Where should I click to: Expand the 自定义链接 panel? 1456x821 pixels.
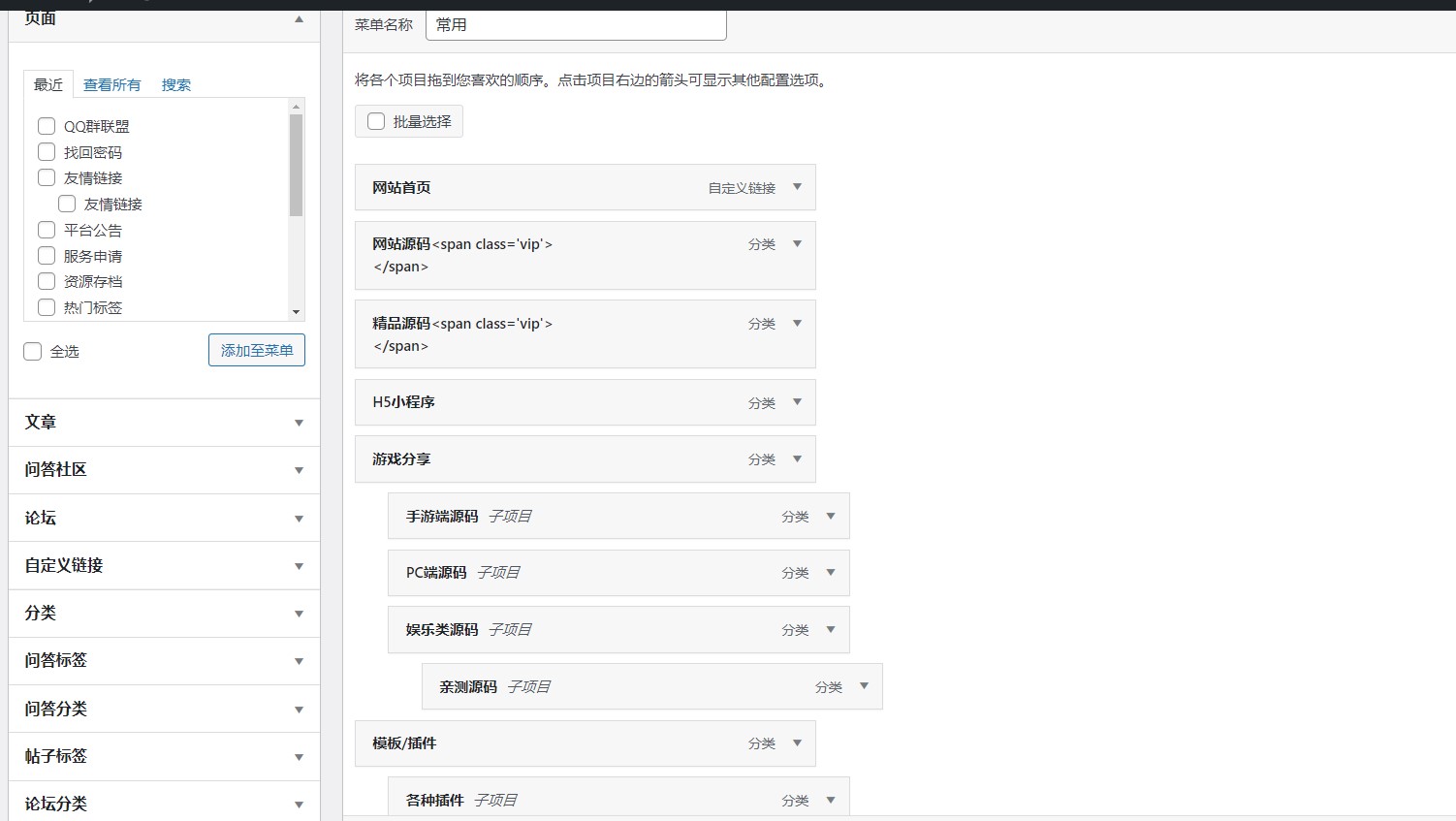299,566
